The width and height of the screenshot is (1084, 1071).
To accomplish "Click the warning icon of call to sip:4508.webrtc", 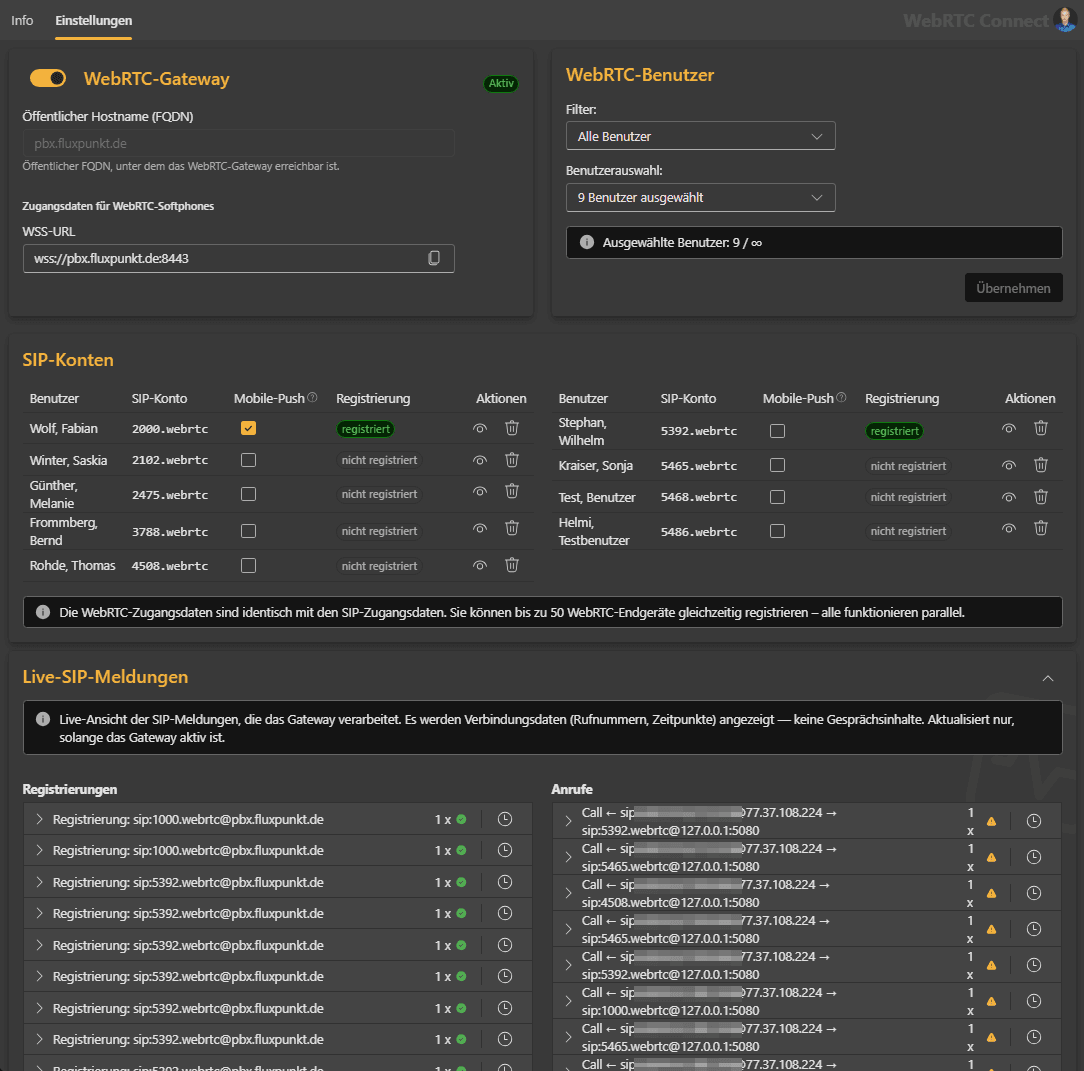I will [x=991, y=893].
